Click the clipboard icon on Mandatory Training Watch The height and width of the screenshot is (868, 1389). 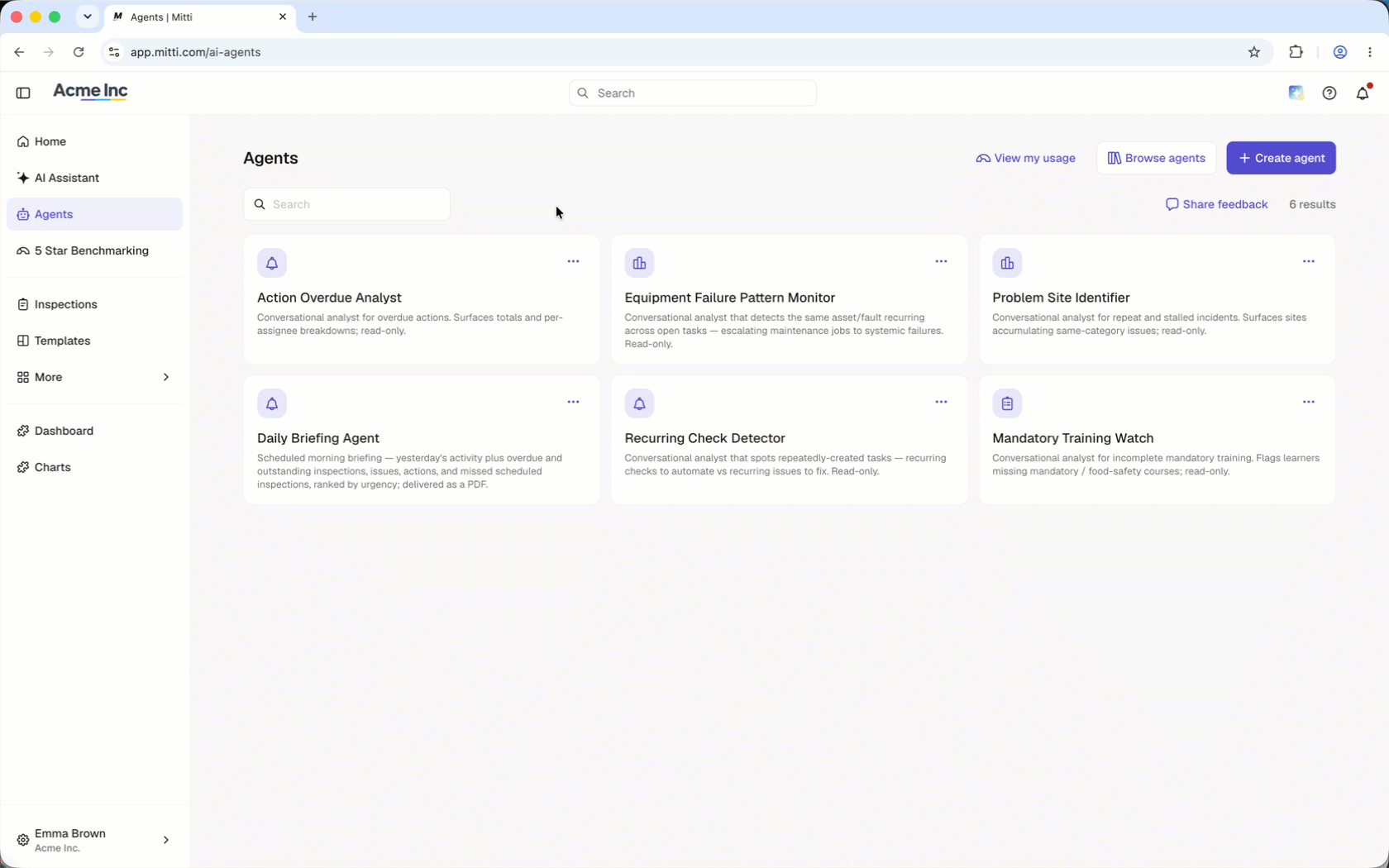point(1007,403)
